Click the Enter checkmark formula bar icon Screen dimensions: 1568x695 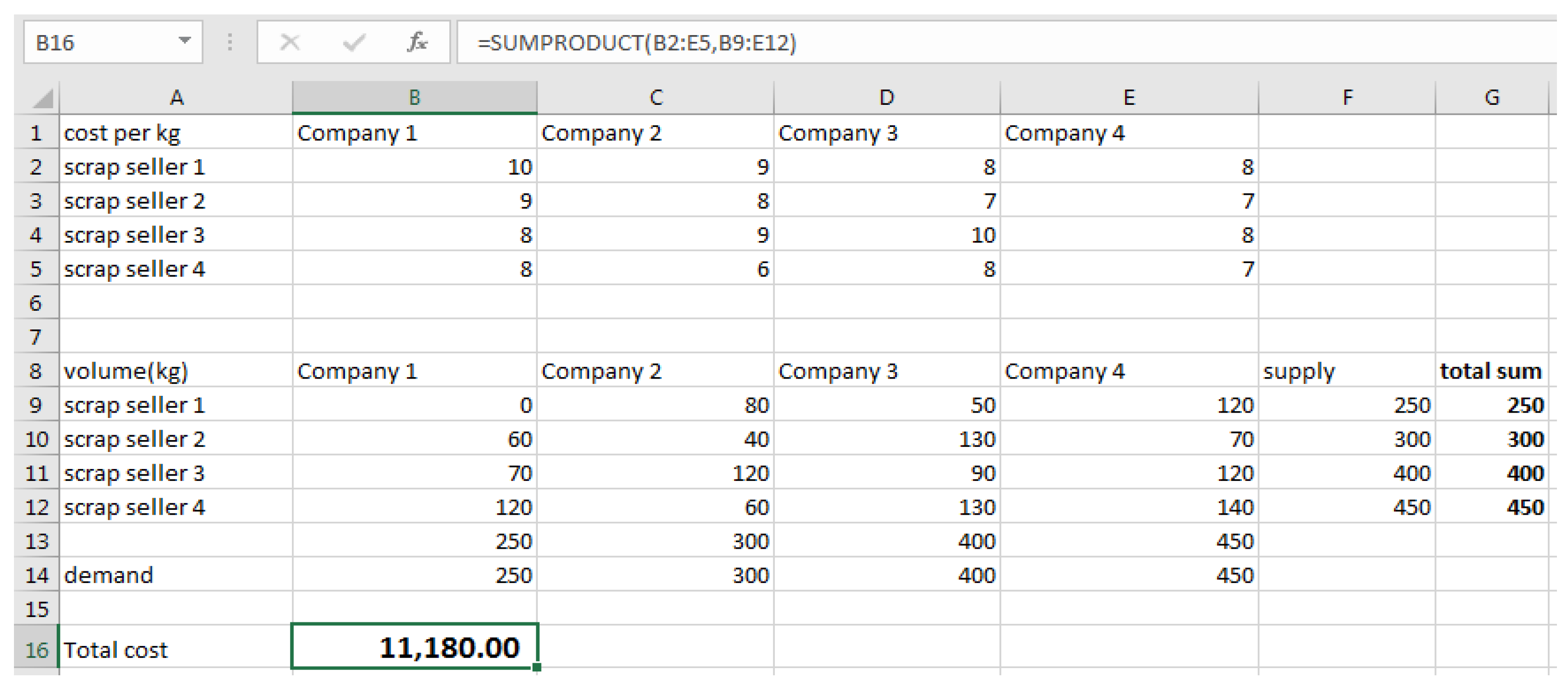point(354,43)
